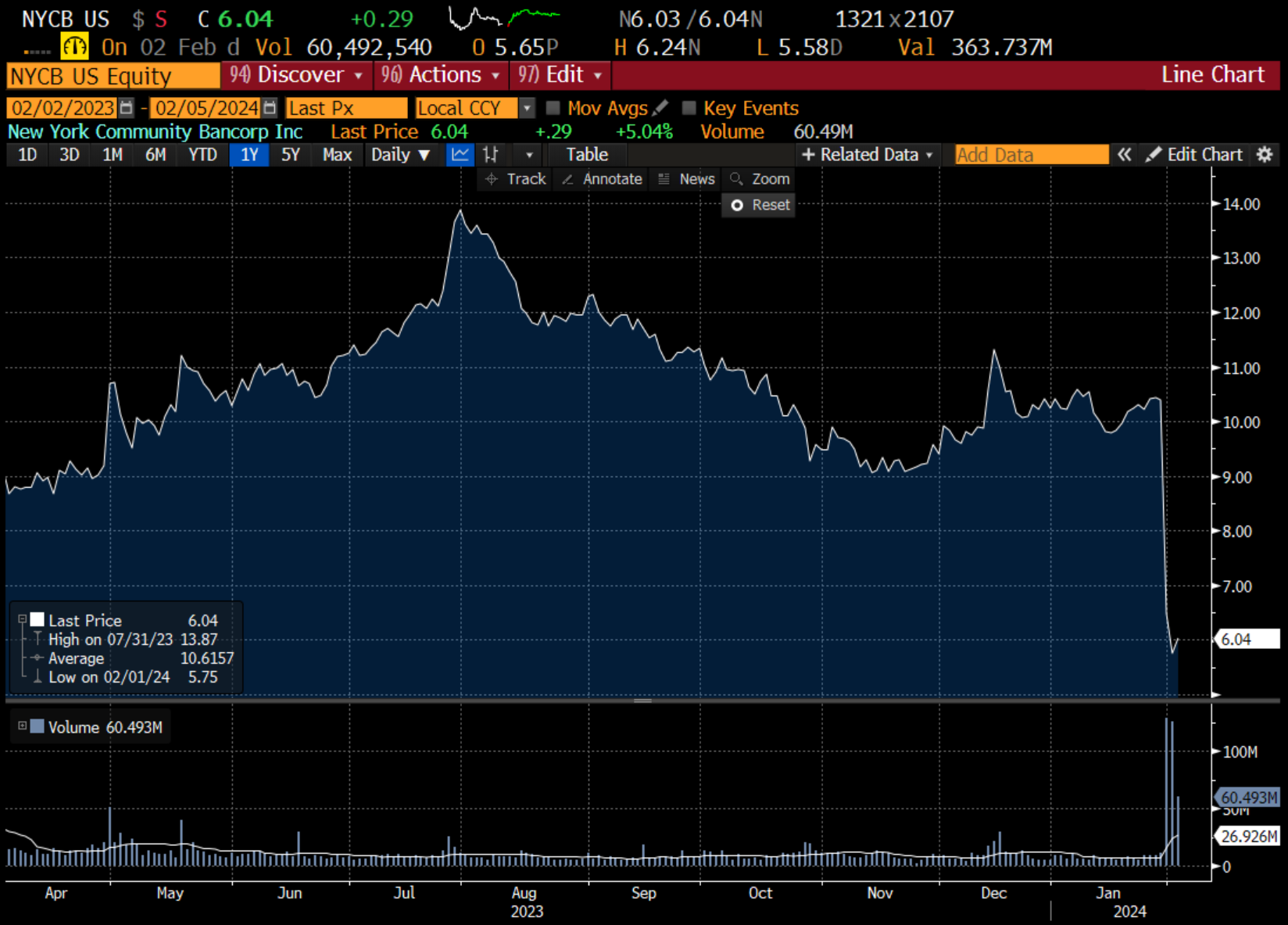Viewport: 1288px width, 925px height.
Task: Activate the Zoom magnifier tool
Action: click(760, 179)
